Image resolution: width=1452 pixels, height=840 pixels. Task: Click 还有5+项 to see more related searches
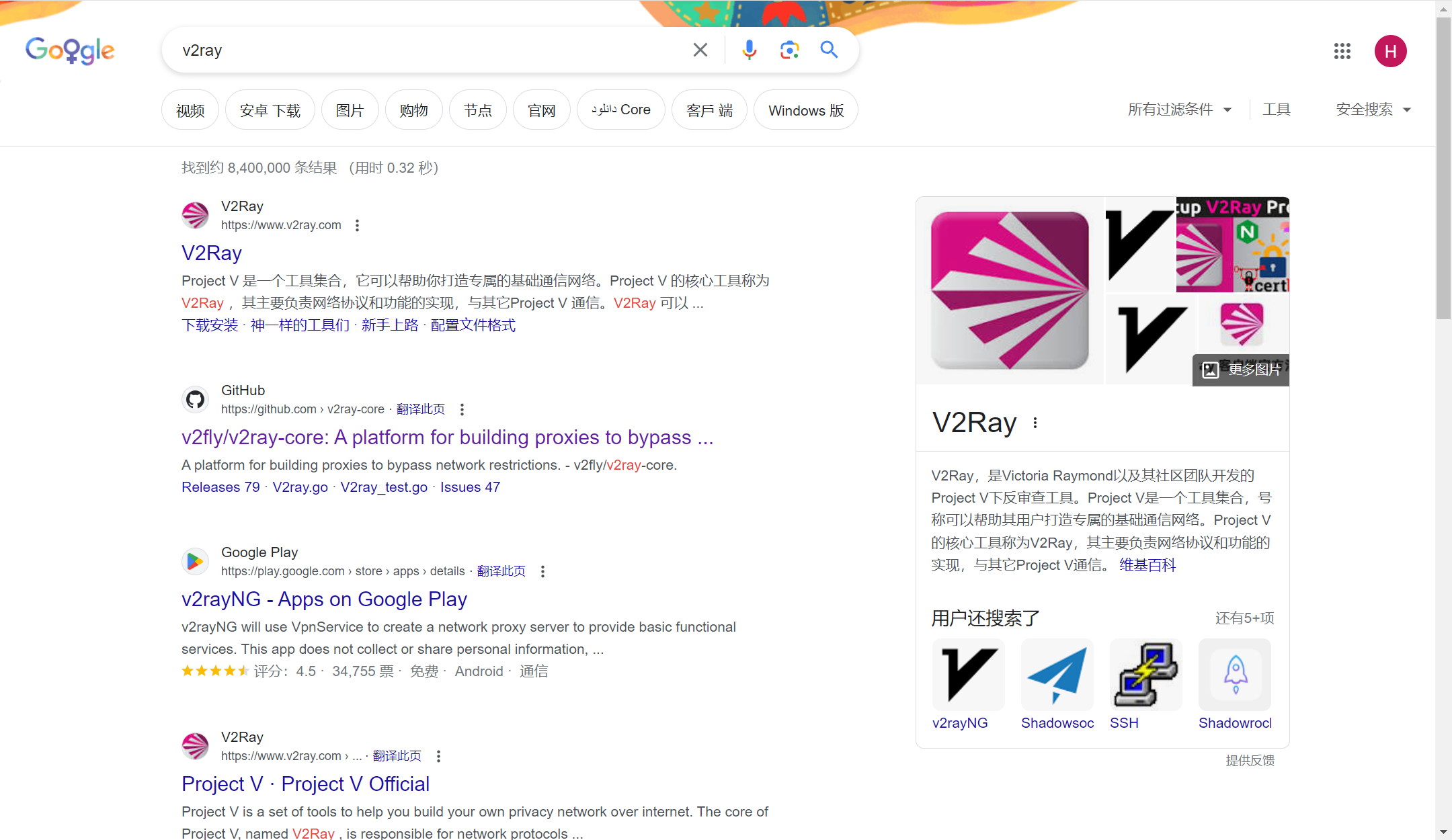[1245, 618]
